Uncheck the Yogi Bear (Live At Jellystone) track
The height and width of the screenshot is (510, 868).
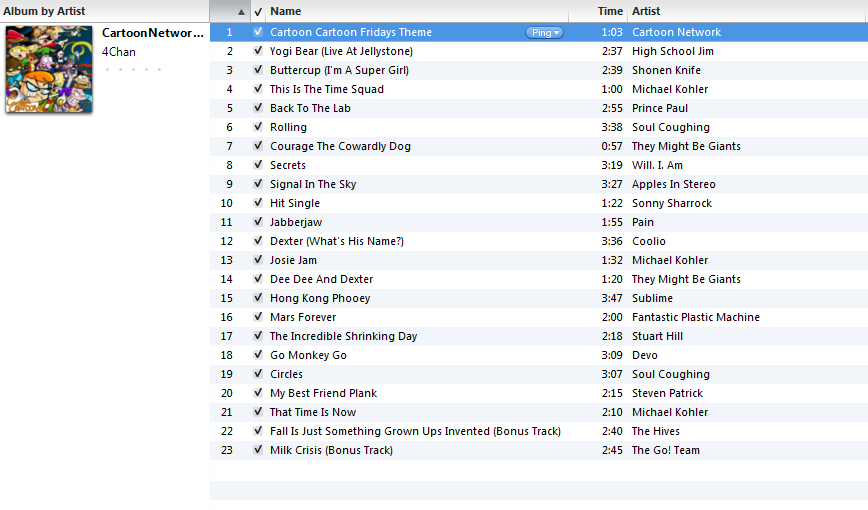point(258,51)
